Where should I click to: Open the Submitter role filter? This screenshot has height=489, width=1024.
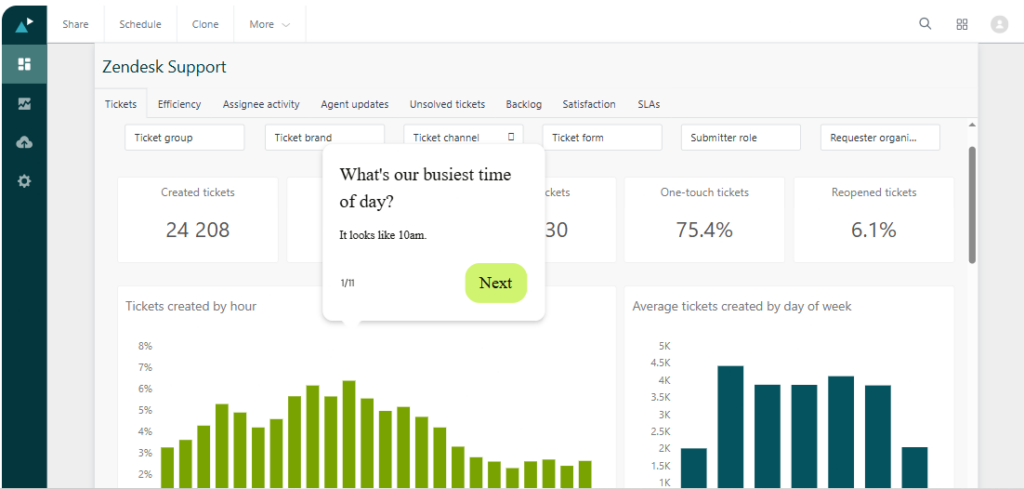741,138
